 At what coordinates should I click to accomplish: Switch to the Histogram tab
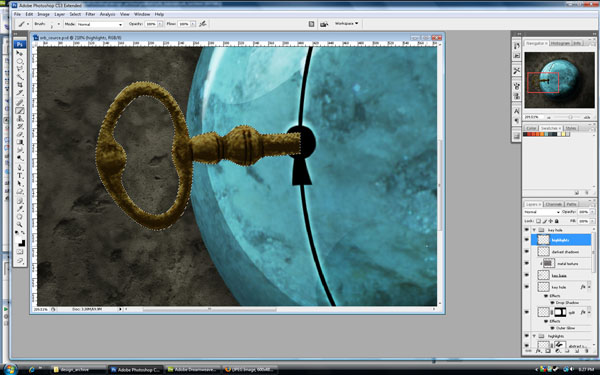coord(561,43)
